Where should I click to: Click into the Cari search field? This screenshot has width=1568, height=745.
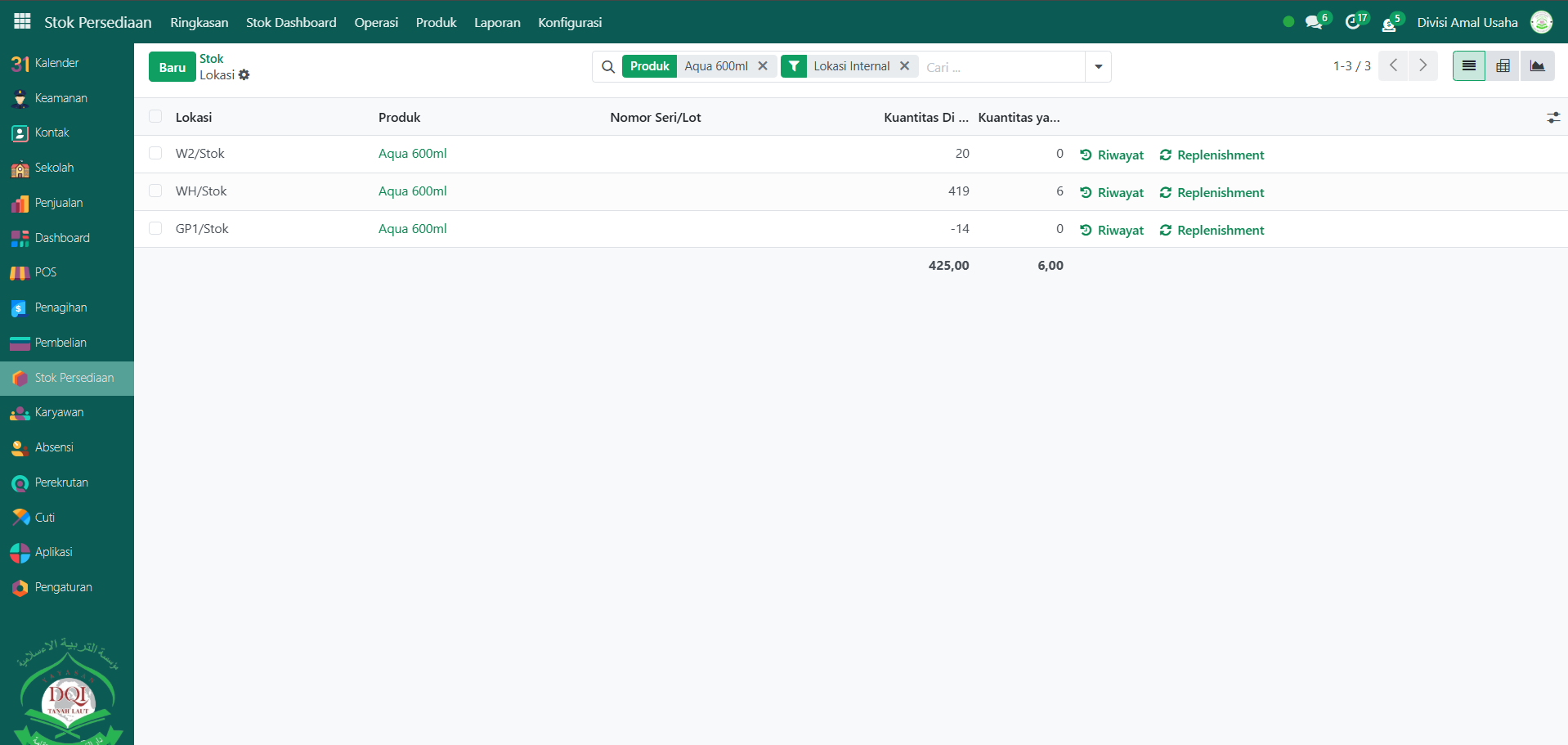(1001, 67)
